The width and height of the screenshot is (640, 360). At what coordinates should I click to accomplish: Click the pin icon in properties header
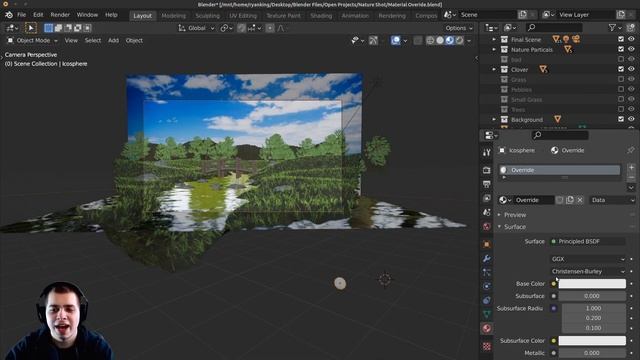(x=631, y=150)
